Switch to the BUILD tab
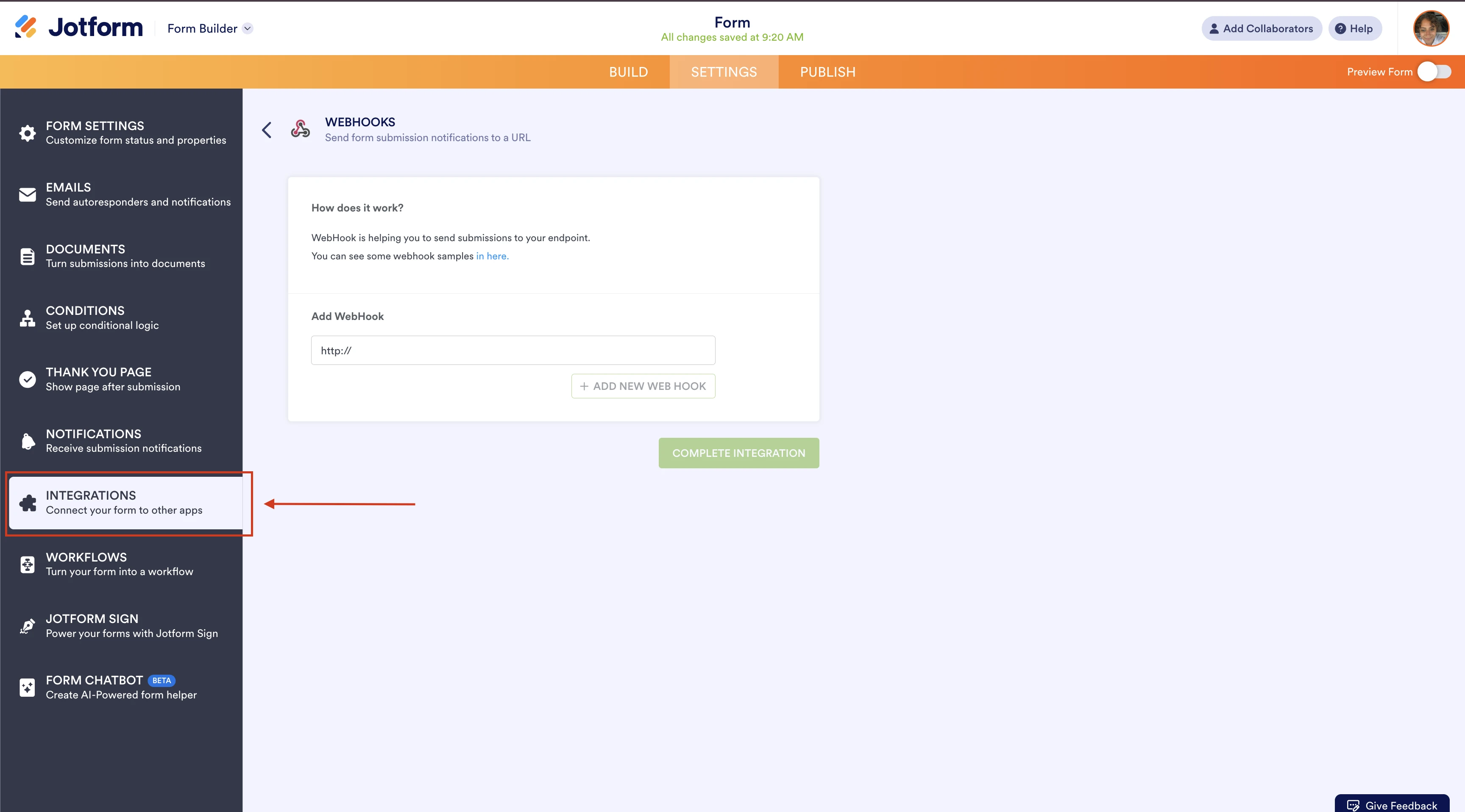This screenshot has height=812, width=1465. click(x=628, y=72)
